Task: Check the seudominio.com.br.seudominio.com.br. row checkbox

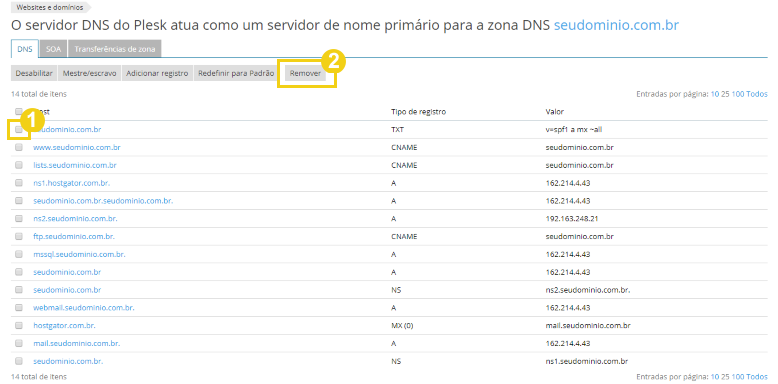Action: click(19, 200)
